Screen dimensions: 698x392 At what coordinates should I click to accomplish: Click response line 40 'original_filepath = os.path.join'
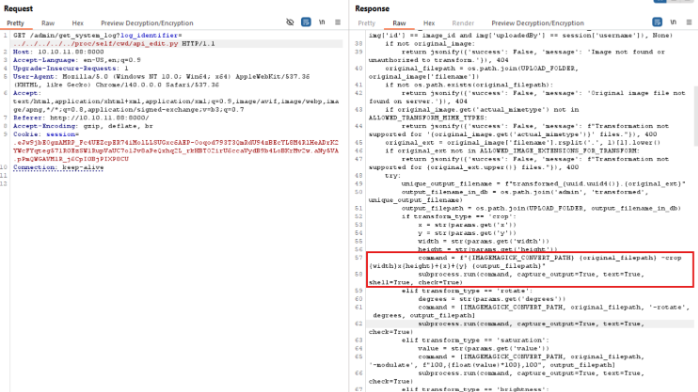point(482,68)
